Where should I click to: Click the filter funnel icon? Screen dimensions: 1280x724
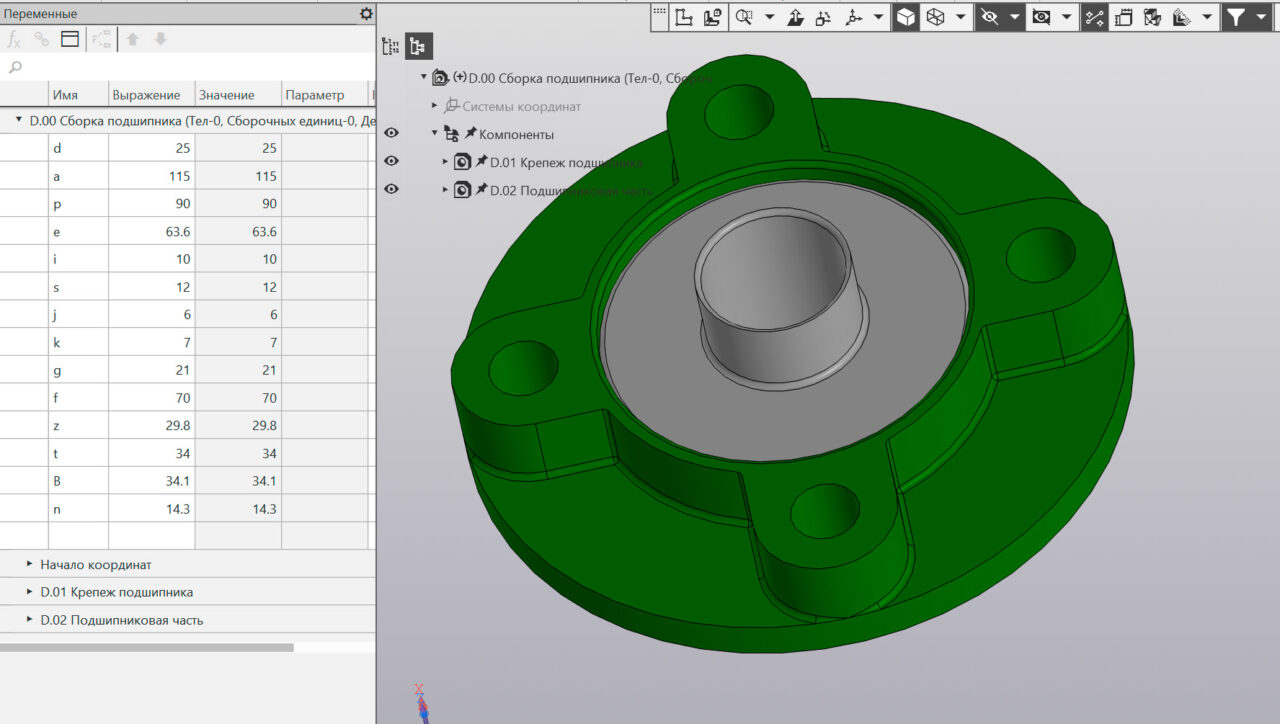[1236, 17]
